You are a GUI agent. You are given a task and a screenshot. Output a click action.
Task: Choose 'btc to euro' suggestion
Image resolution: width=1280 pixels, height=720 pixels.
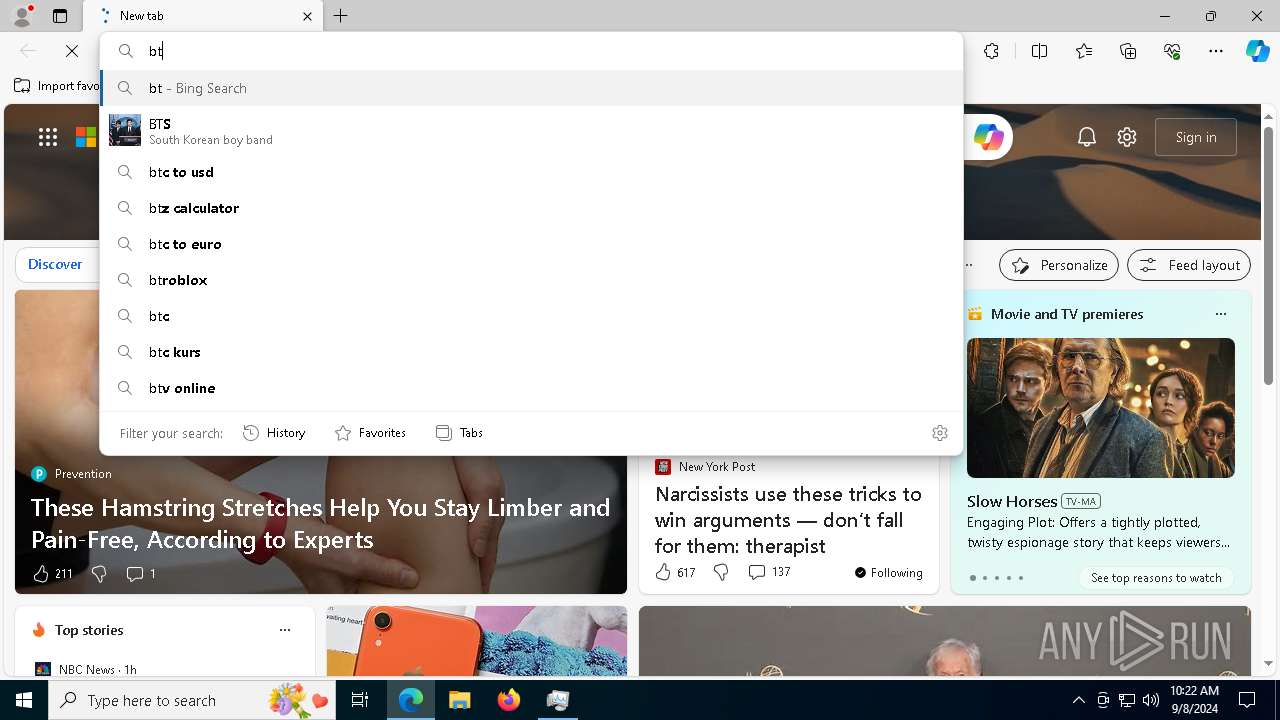[531, 244]
